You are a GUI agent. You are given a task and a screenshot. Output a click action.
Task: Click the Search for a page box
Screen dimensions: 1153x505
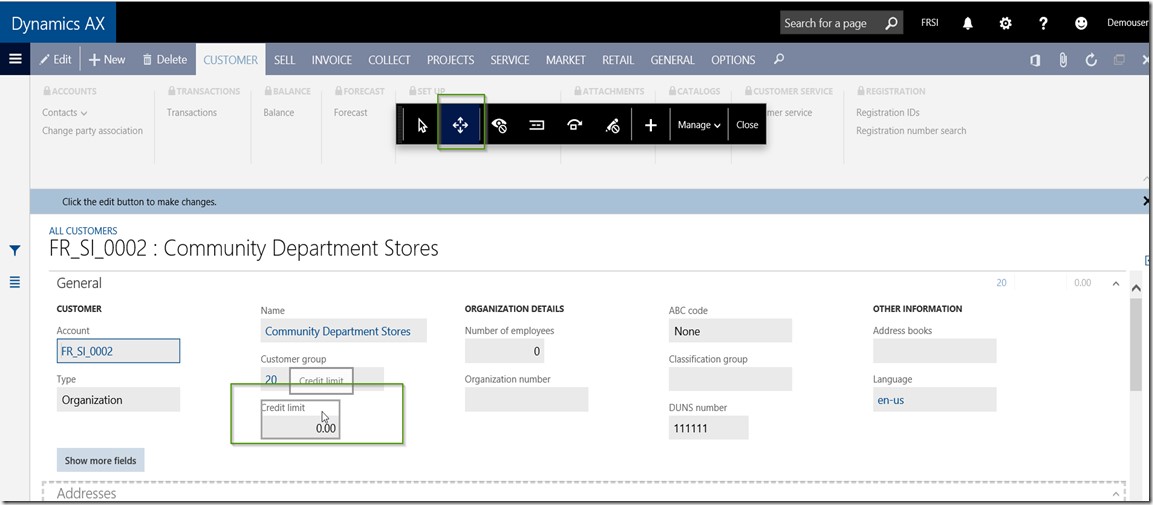point(841,24)
